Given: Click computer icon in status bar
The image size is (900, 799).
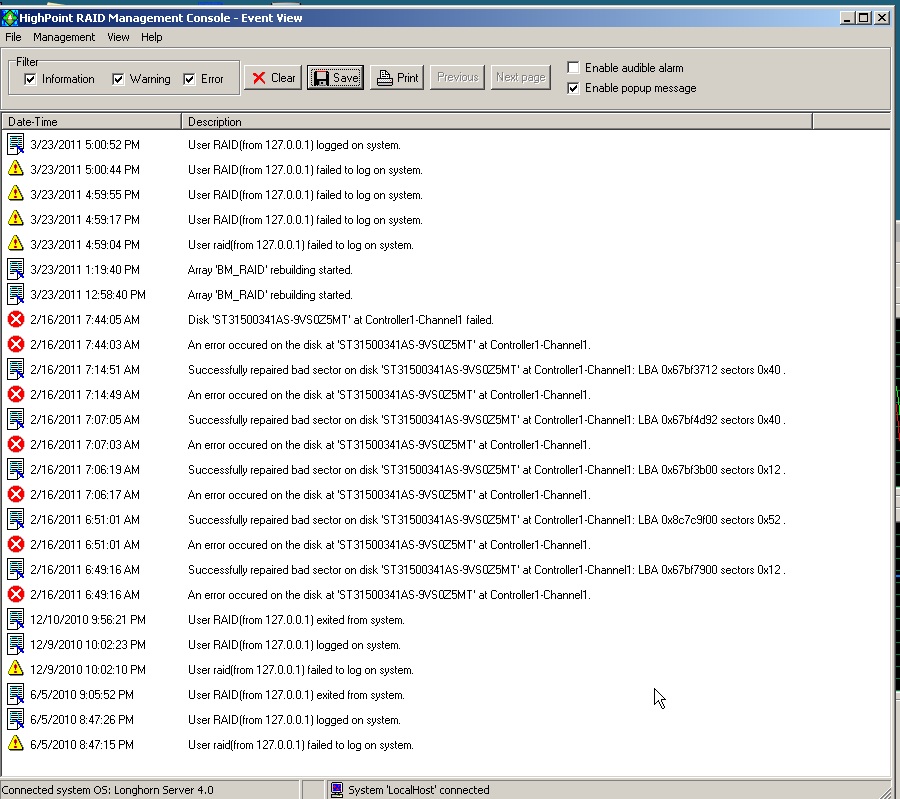Looking at the screenshot, I should pos(337,790).
